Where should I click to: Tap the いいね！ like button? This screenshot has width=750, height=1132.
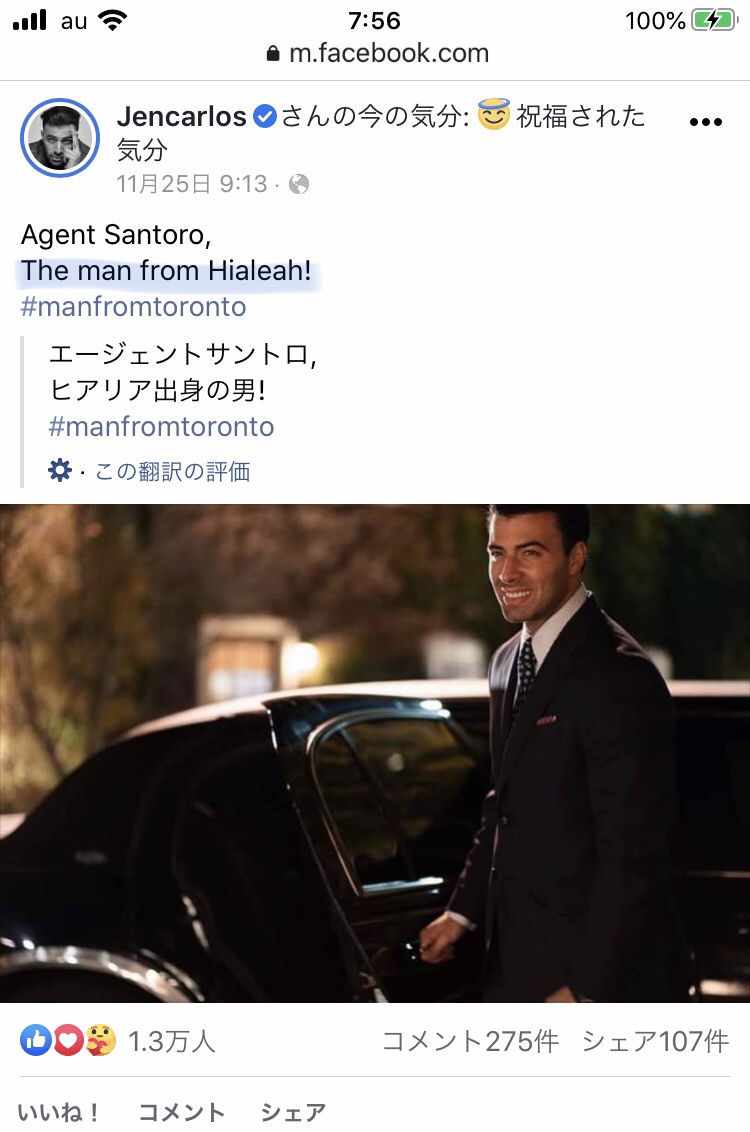(59, 1113)
